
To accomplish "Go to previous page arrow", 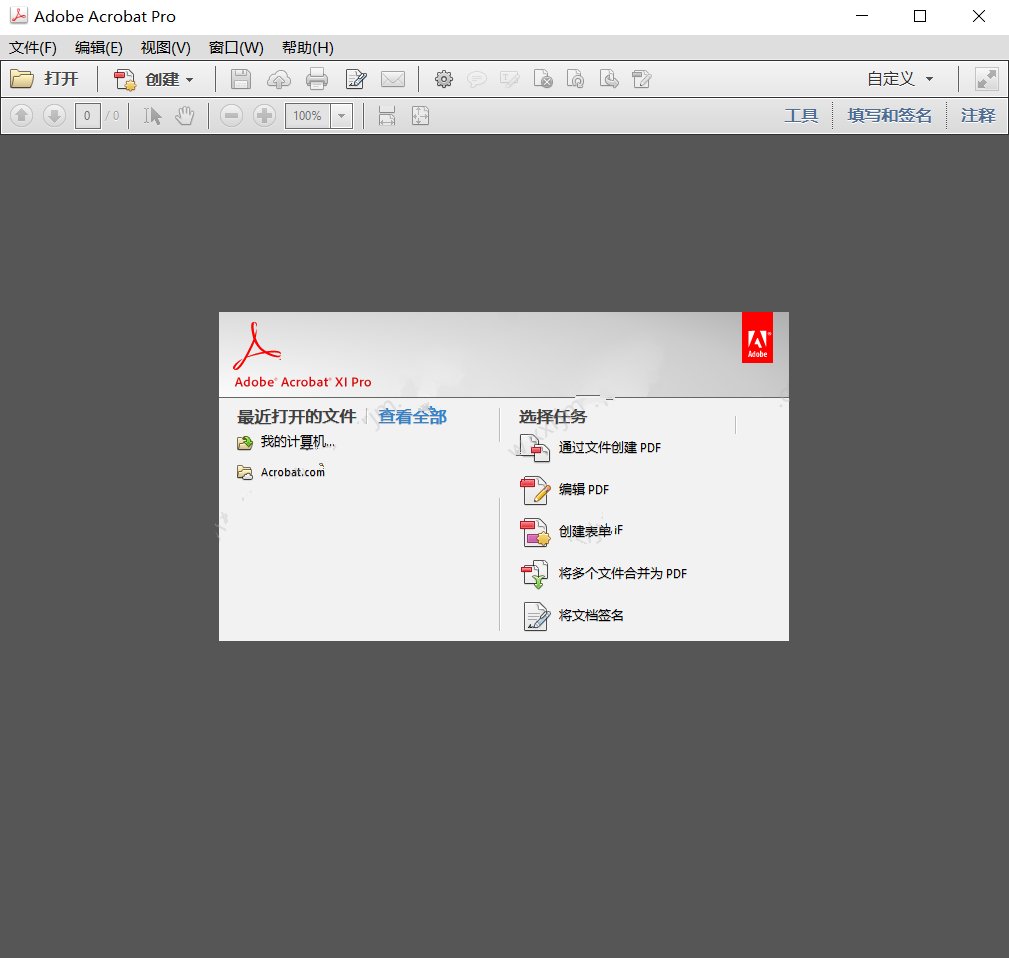I will tap(21, 116).
